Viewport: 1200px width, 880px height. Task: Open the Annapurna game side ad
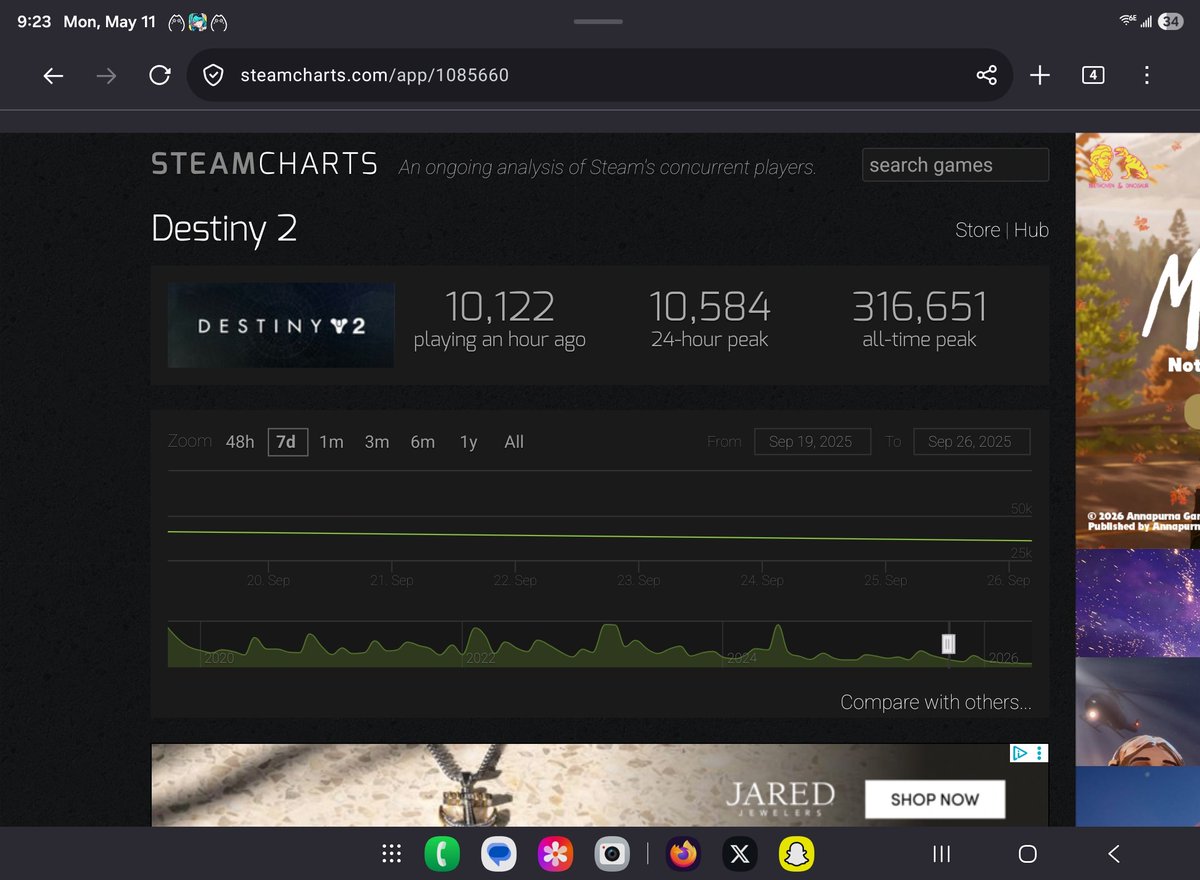1138,340
